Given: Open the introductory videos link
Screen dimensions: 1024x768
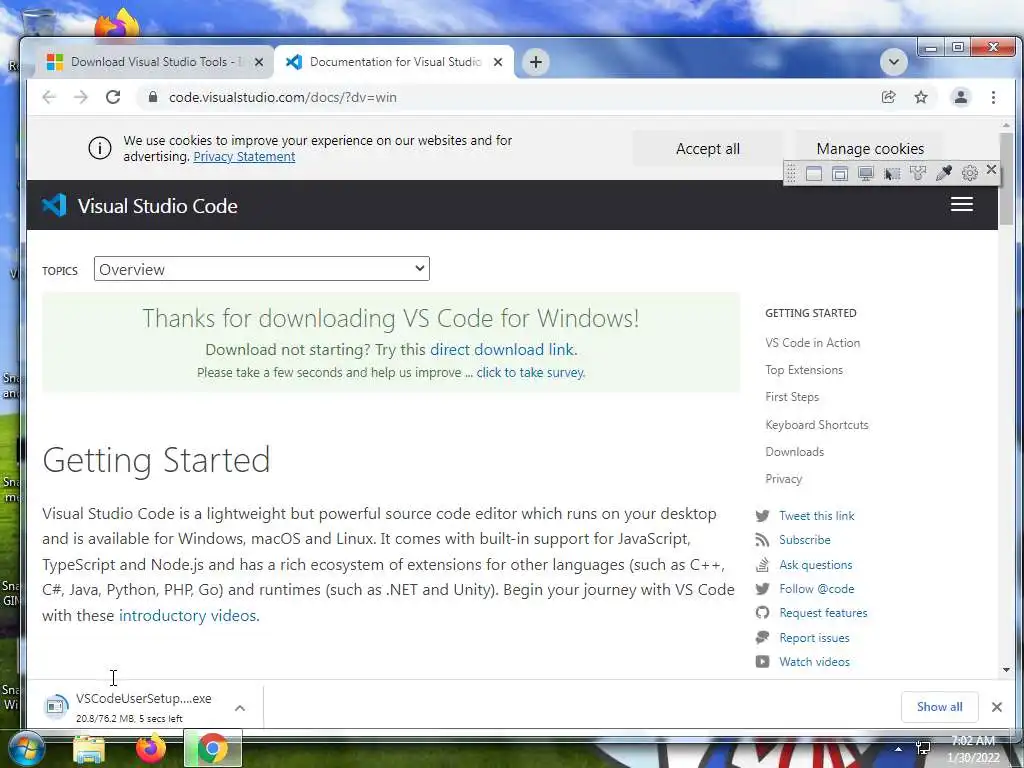Looking at the screenshot, I should pos(187,616).
